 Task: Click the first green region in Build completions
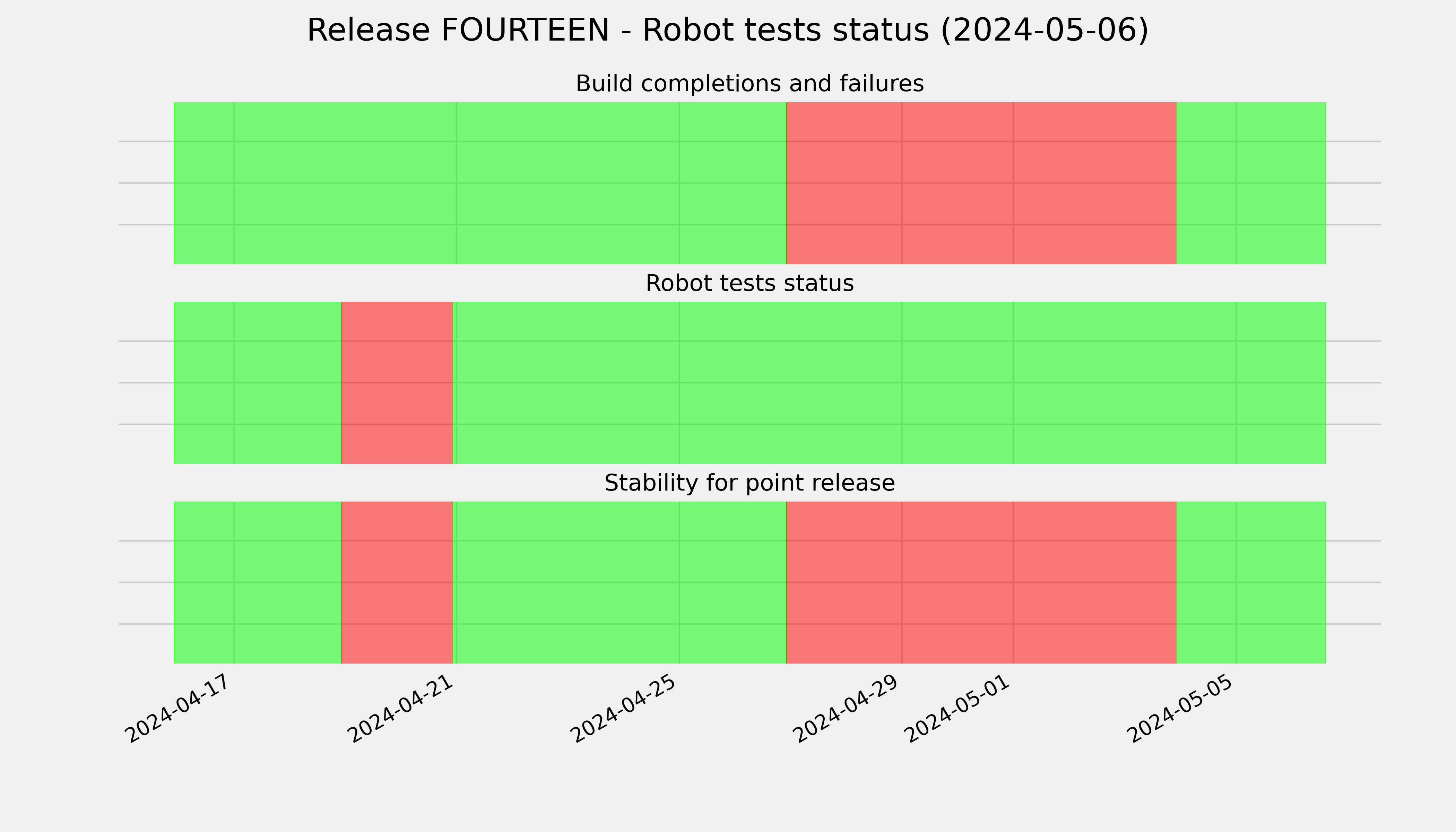480,183
